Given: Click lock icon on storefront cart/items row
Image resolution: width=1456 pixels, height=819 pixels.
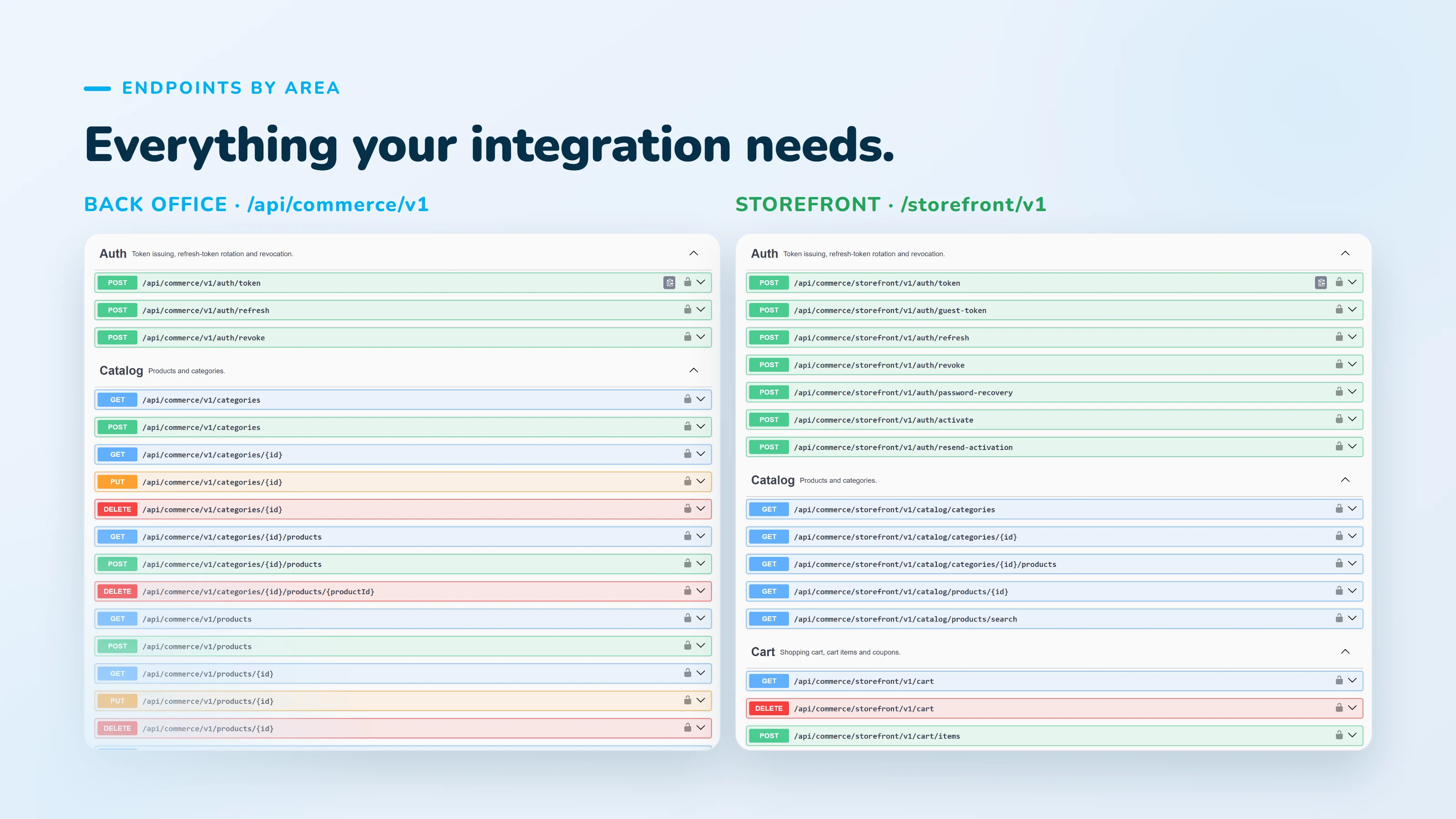Looking at the screenshot, I should click(x=1339, y=735).
